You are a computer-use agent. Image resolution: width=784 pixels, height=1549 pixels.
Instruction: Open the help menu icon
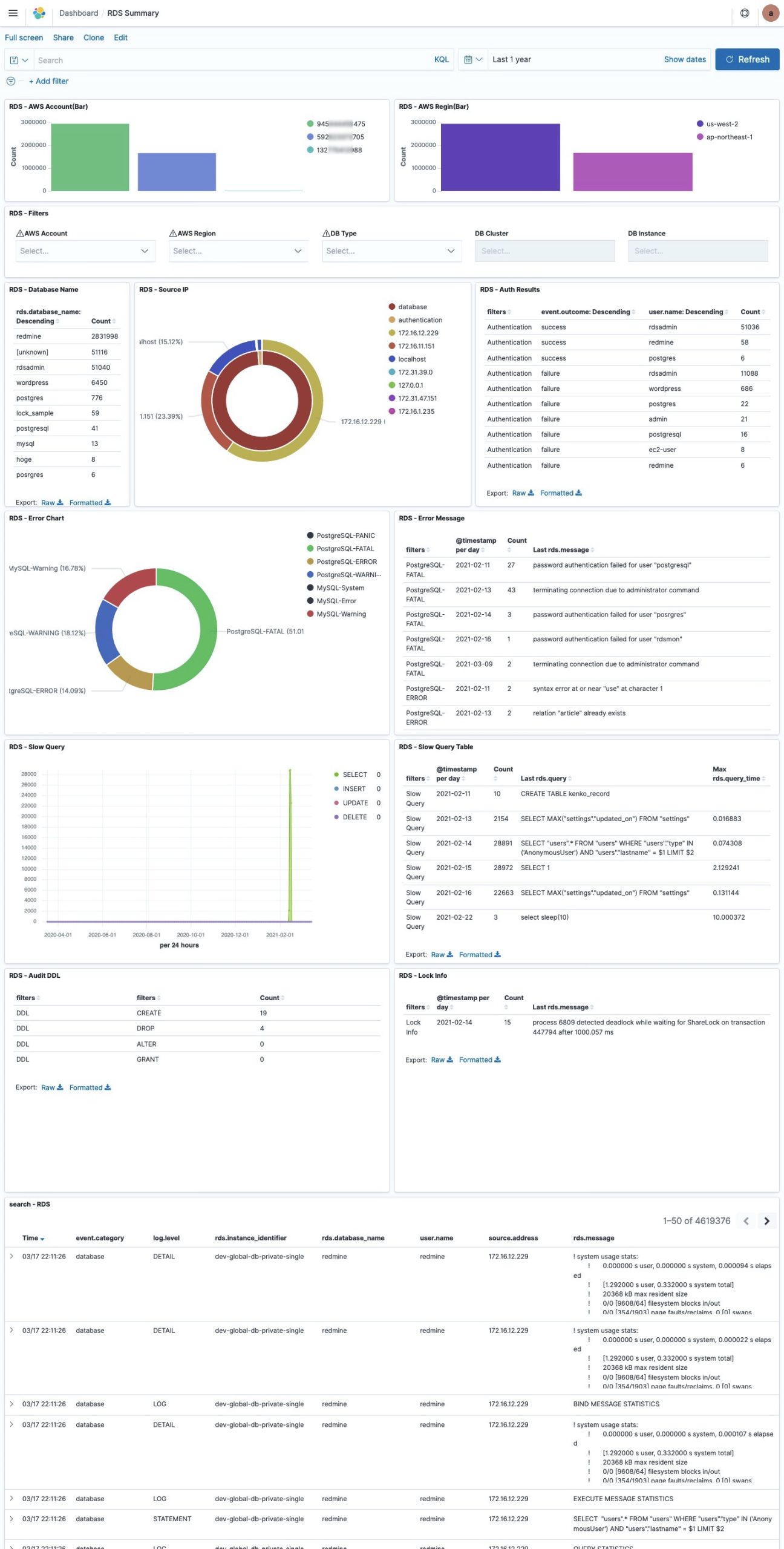745,13
